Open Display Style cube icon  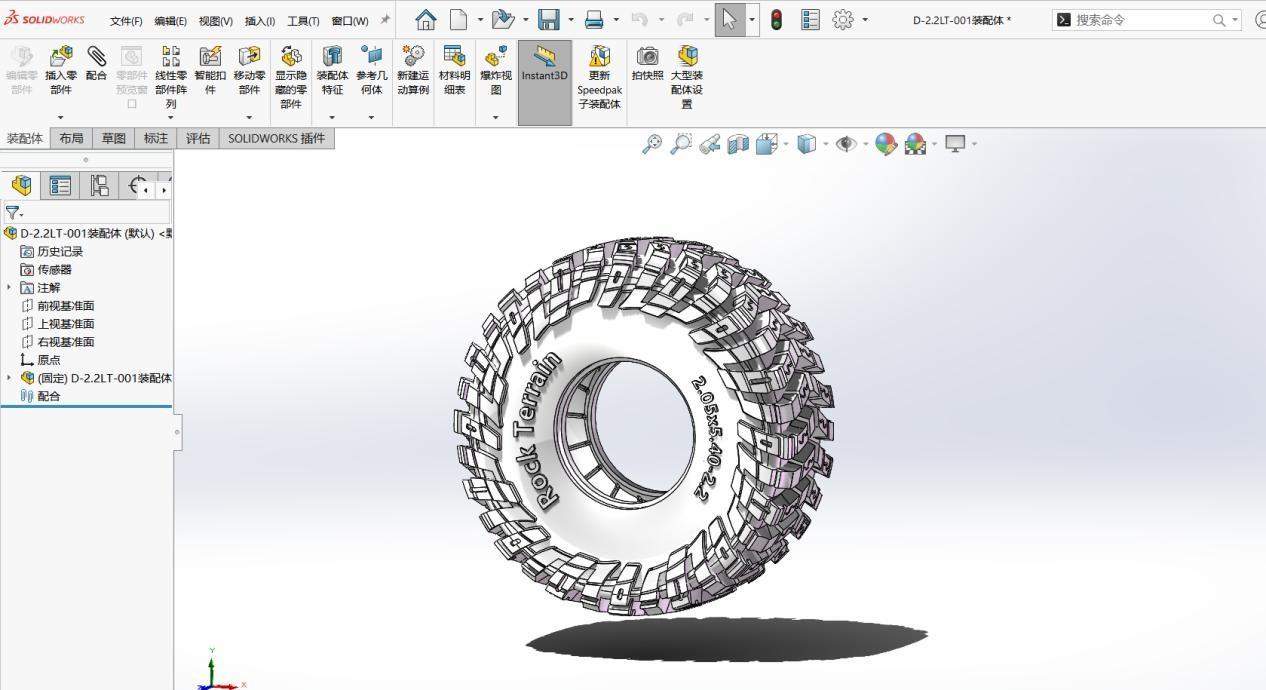[806, 144]
